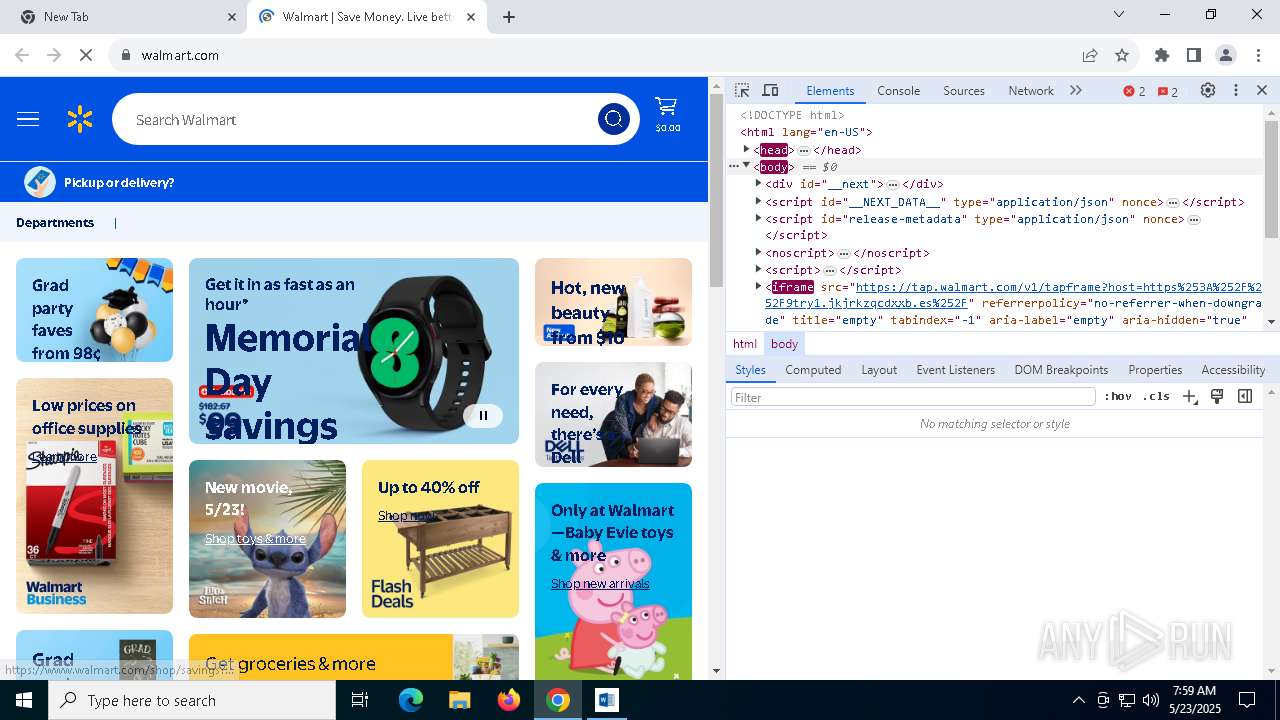The image size is (1280, 720).
Task: Open the Event Listeners tab
Action: [956, 369]
